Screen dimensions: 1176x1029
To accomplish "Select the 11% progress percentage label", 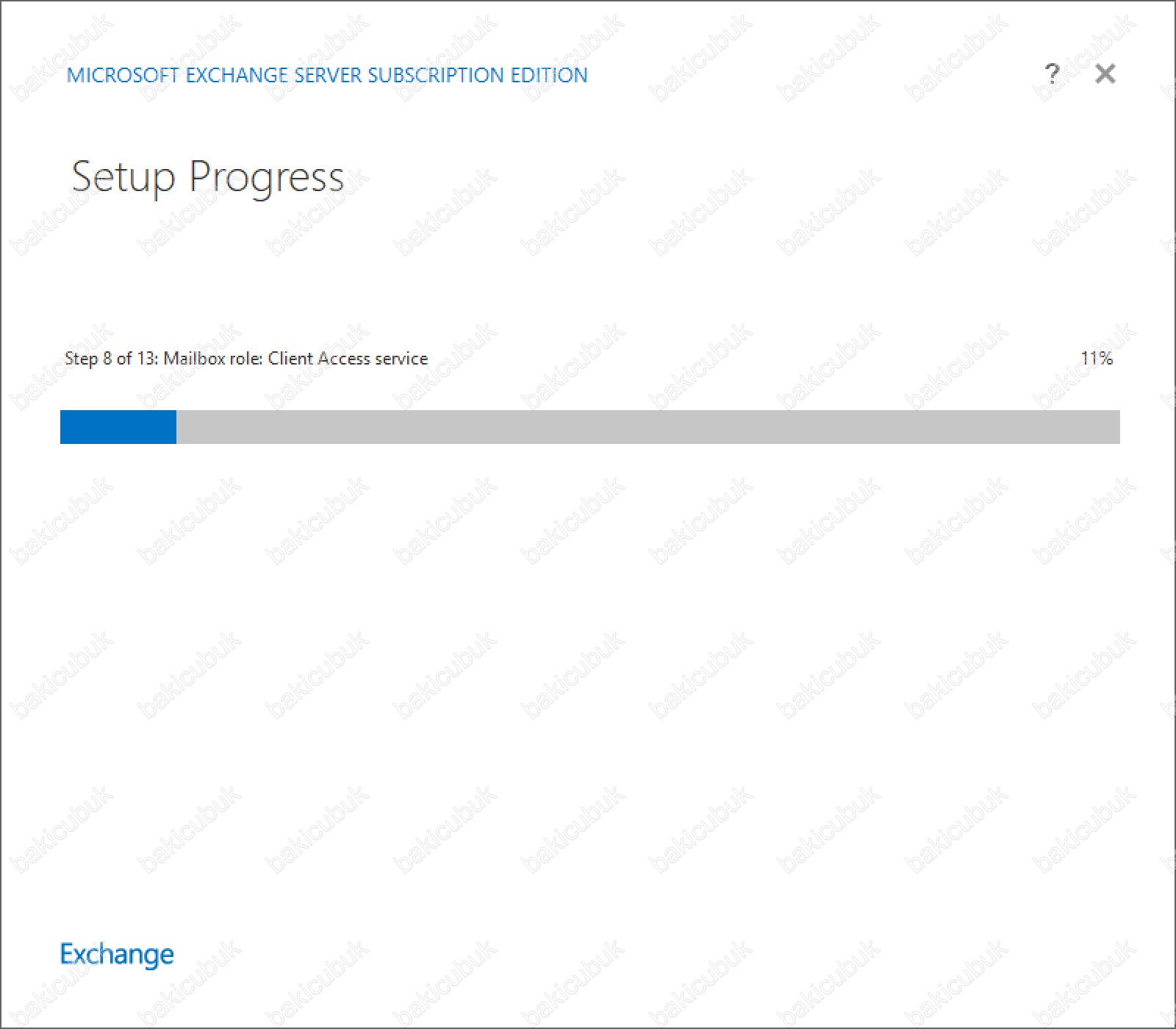I will point(1097,358).
